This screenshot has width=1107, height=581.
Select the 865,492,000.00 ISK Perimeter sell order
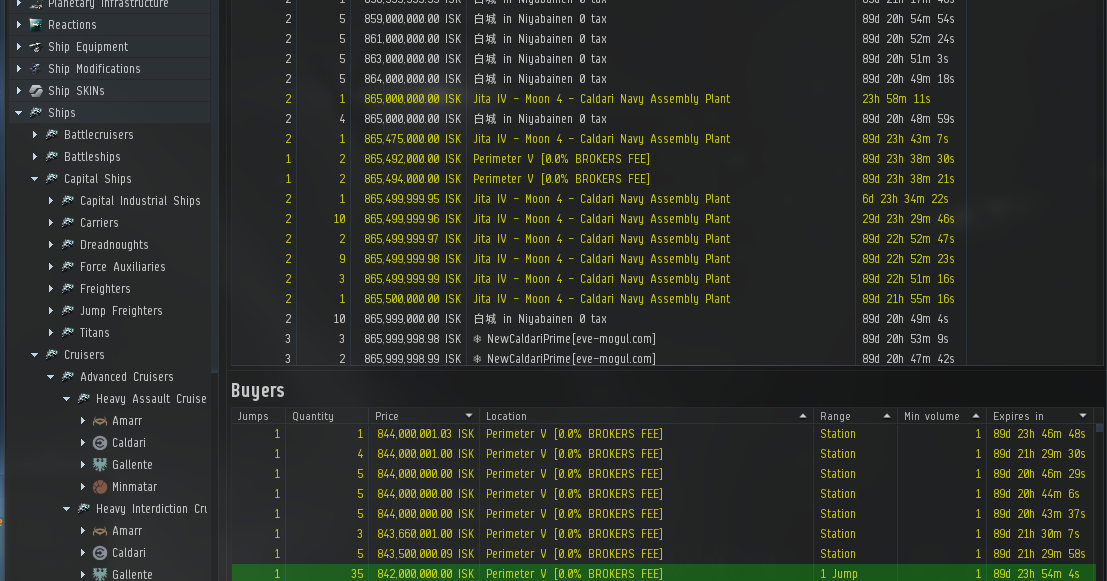597,159
